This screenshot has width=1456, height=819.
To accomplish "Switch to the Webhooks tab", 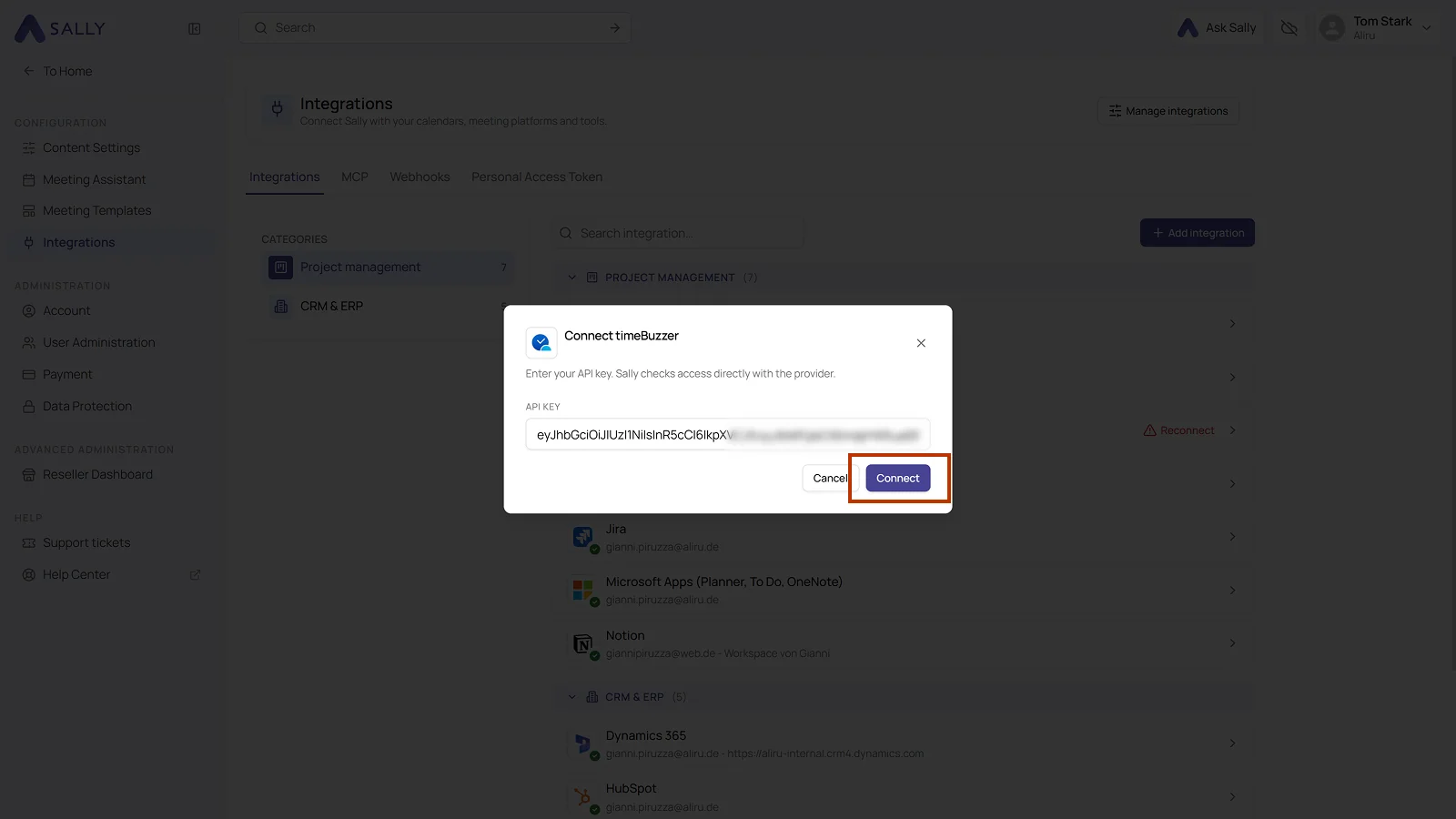I will (x=420, y=177).
